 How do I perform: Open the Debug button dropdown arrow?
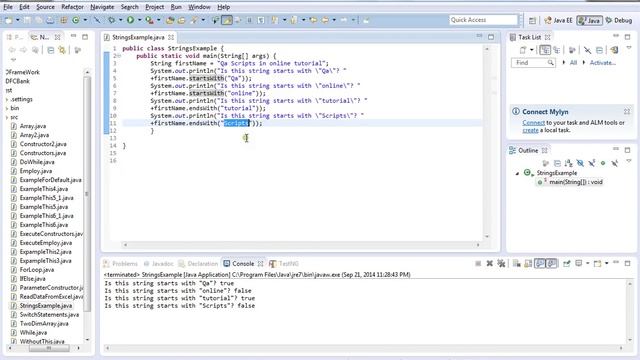pos(120,20)
